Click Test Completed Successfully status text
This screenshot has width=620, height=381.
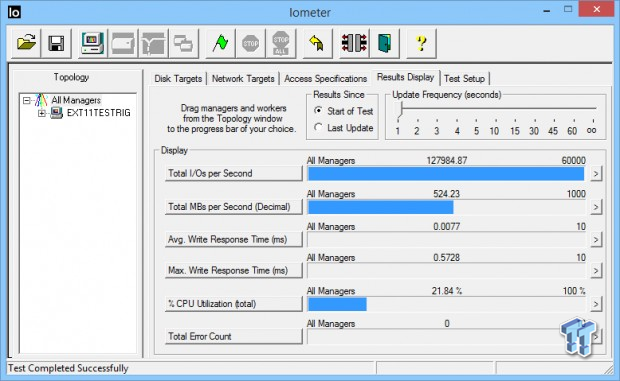pyautogui.click(x=68, y=368)
